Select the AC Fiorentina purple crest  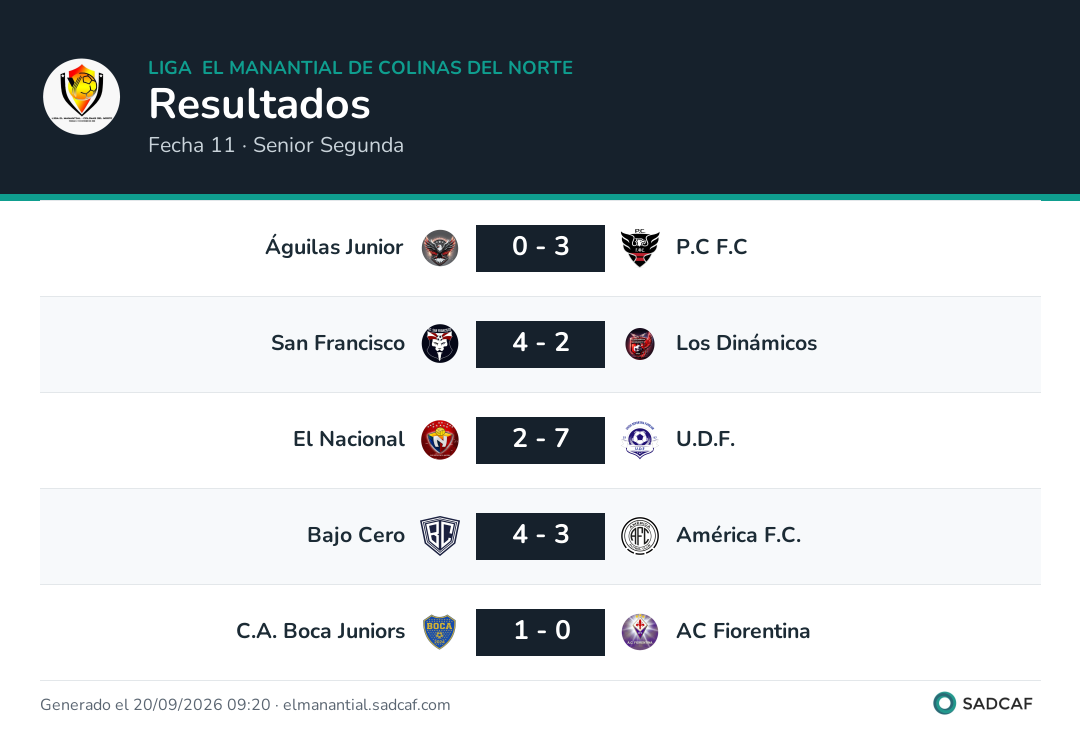640,632
